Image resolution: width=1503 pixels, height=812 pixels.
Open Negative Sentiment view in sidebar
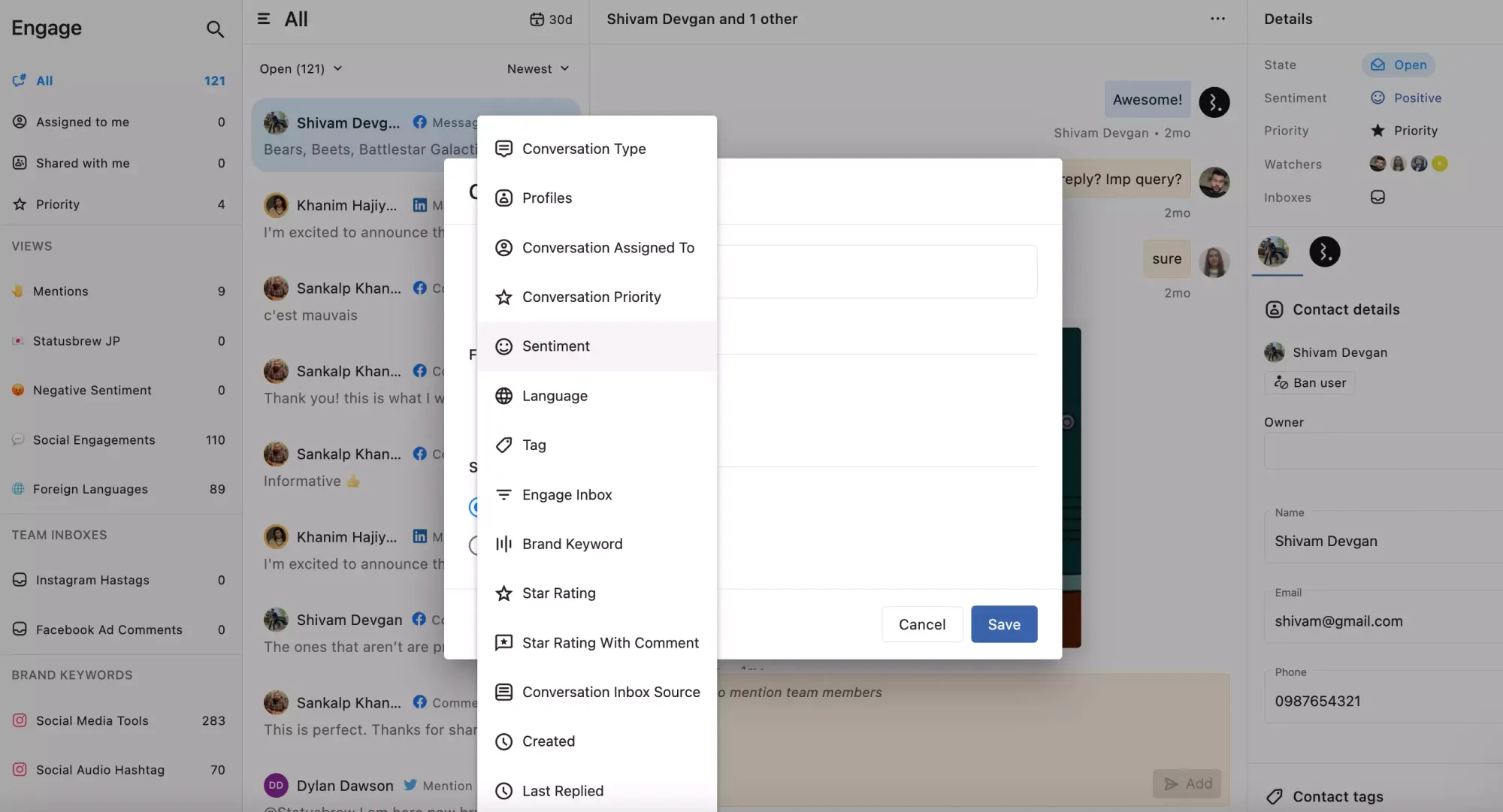(92, 391)
